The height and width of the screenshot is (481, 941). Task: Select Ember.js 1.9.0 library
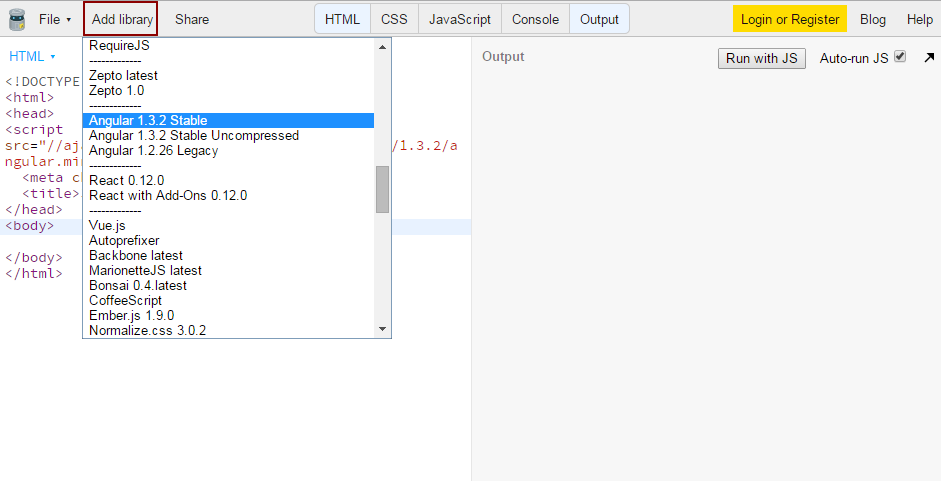point(228,316)
